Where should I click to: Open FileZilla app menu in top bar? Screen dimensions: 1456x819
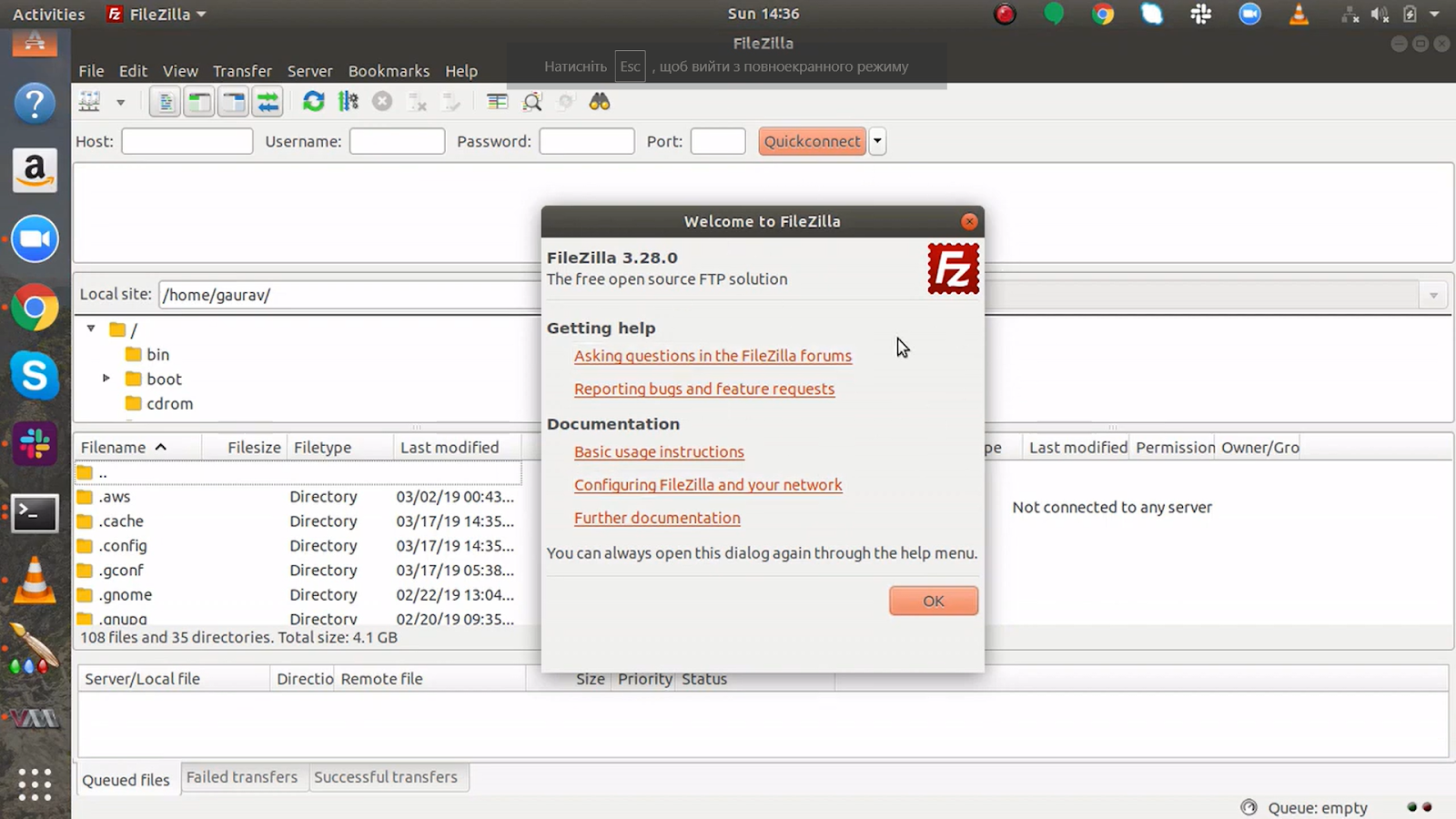click(x=157, y=14)
